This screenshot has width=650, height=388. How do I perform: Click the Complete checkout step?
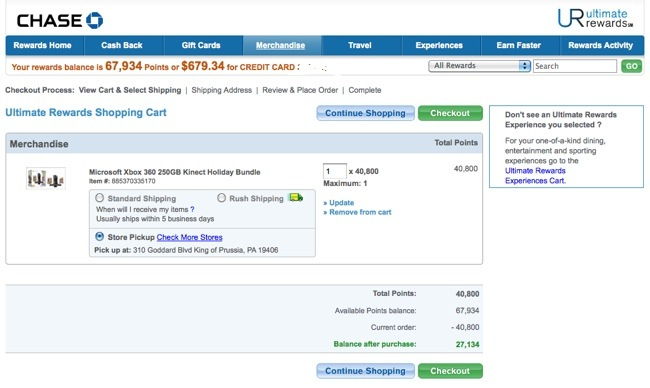(x=365, y=90)
